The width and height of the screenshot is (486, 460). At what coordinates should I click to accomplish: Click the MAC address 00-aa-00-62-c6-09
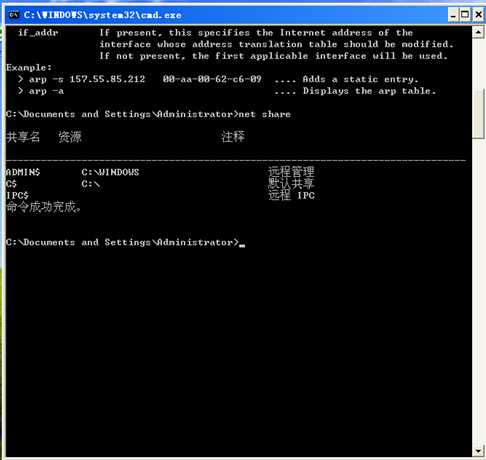212,79
